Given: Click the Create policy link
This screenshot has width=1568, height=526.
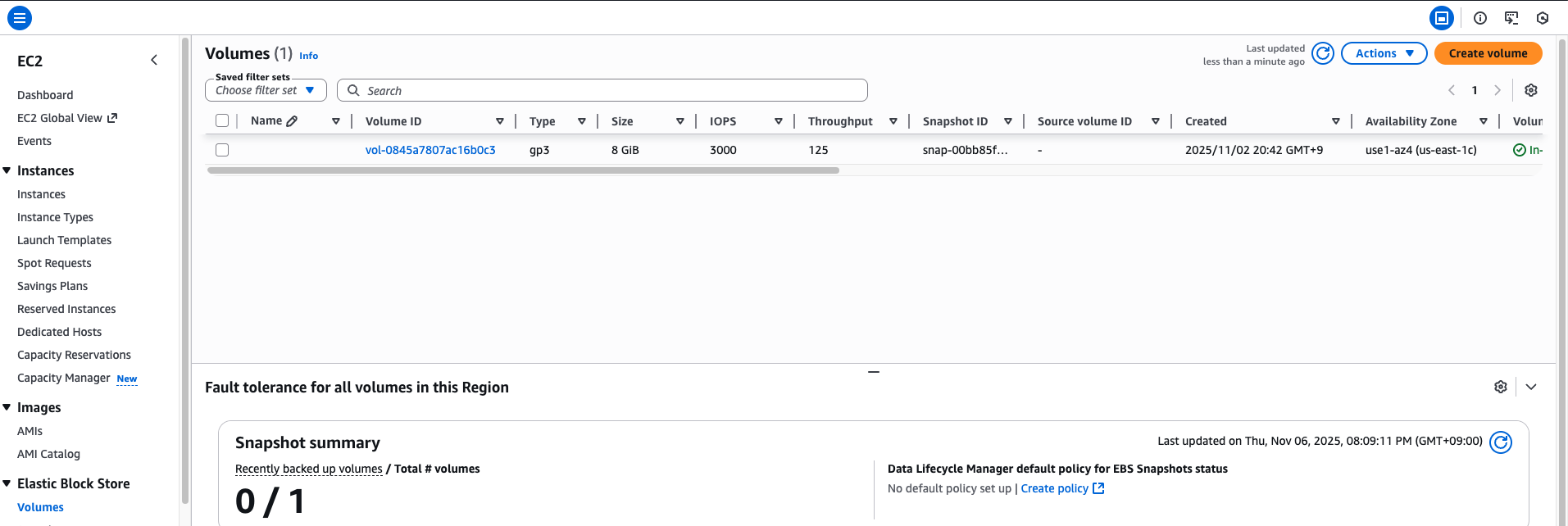Looking at the screenshot, I should pyautogui.click(x=1054, y=488).
